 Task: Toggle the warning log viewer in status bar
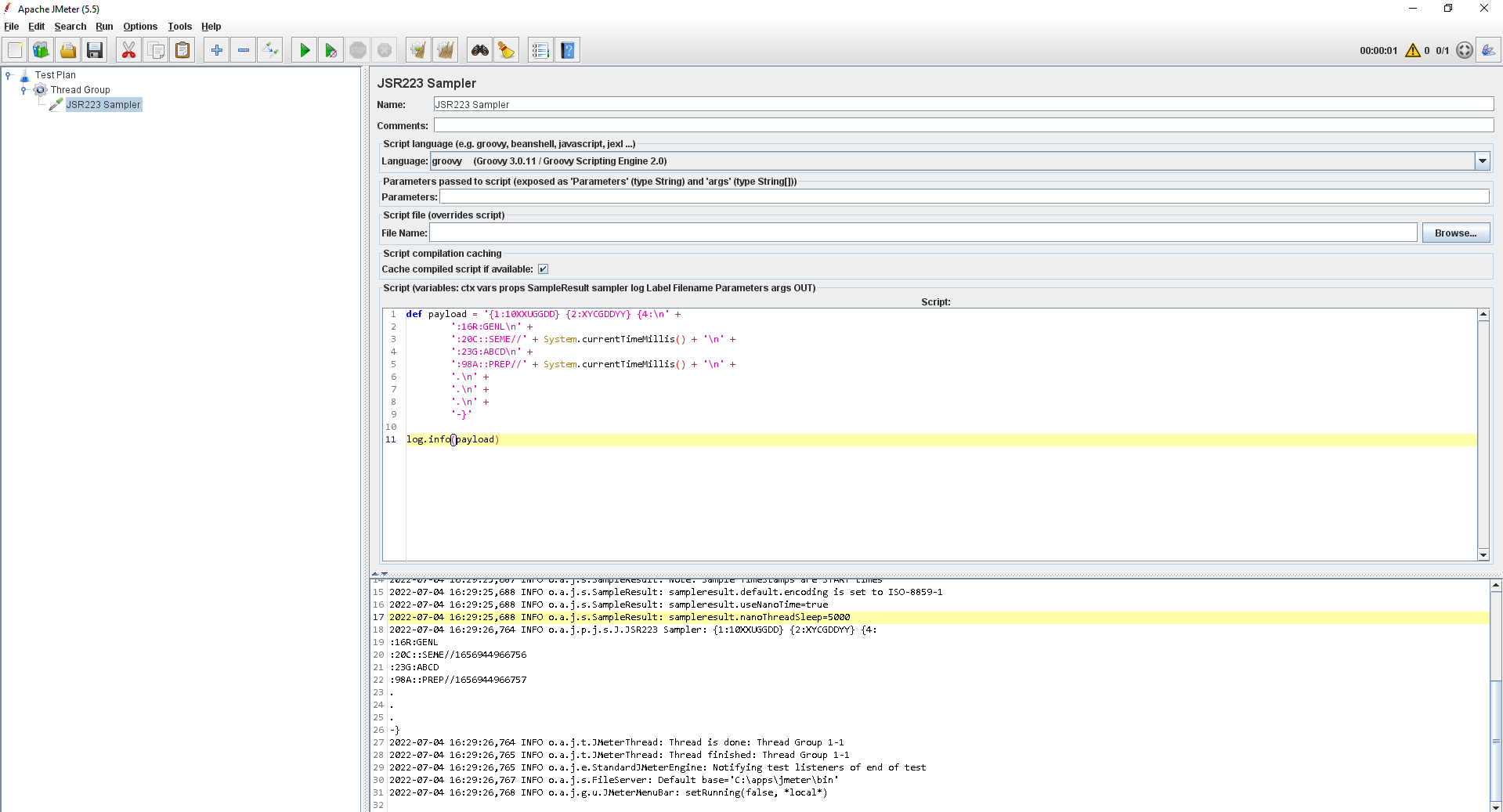[1412, 50]
